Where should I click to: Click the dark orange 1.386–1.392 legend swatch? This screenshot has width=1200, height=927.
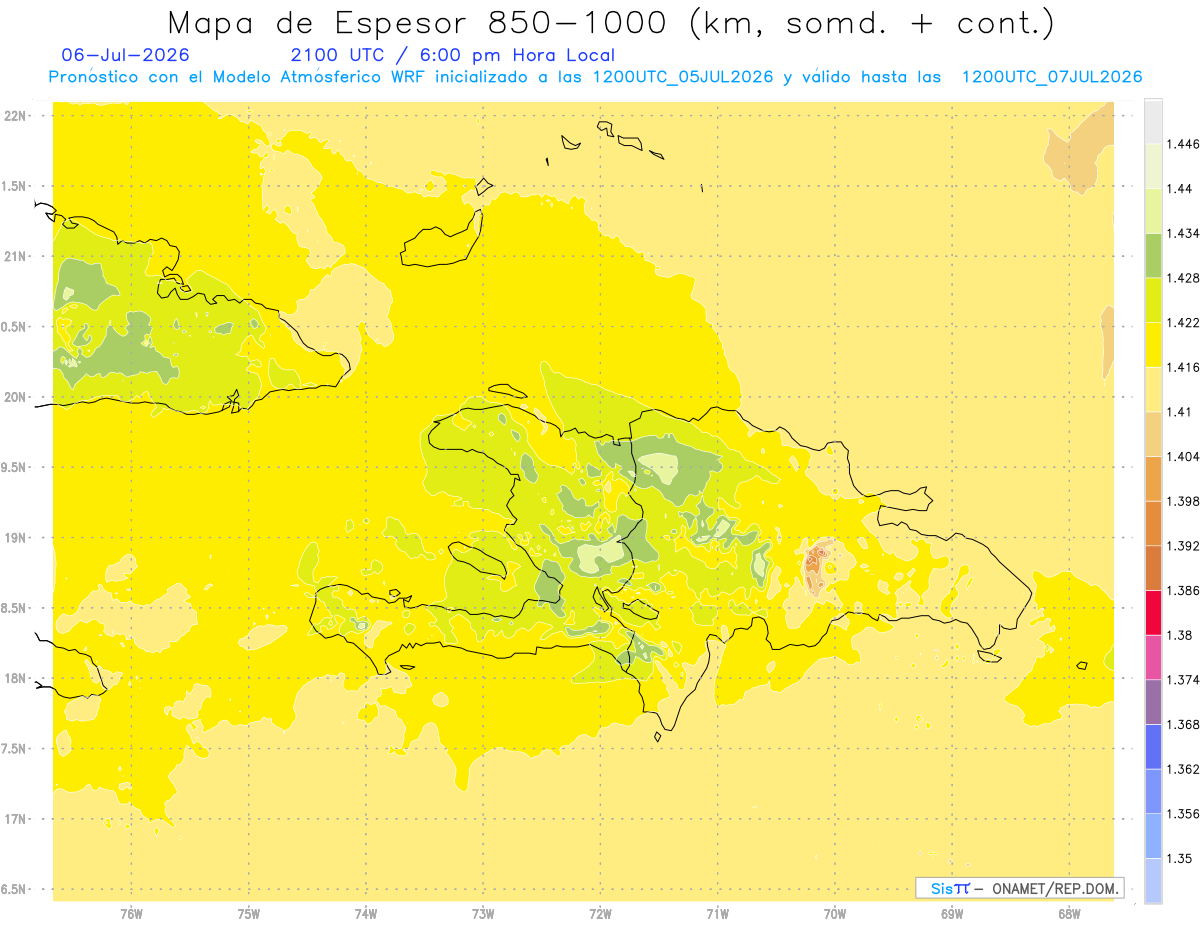[x=1153, y=568]
